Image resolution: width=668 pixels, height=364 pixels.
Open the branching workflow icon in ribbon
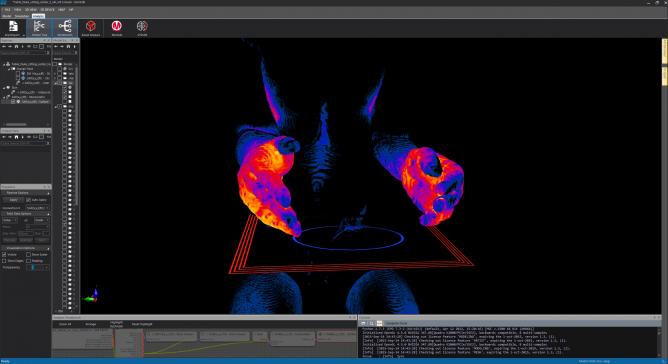65,26
